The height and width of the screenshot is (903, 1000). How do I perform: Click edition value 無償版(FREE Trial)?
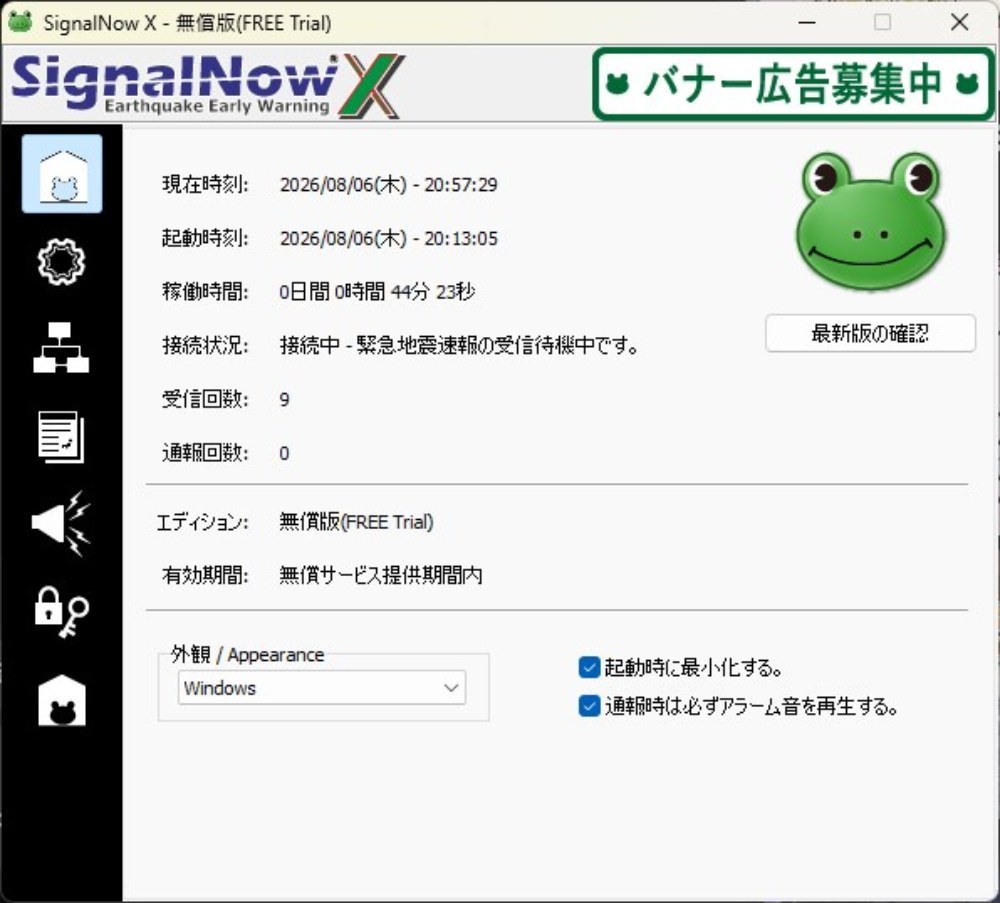point(357,522)
